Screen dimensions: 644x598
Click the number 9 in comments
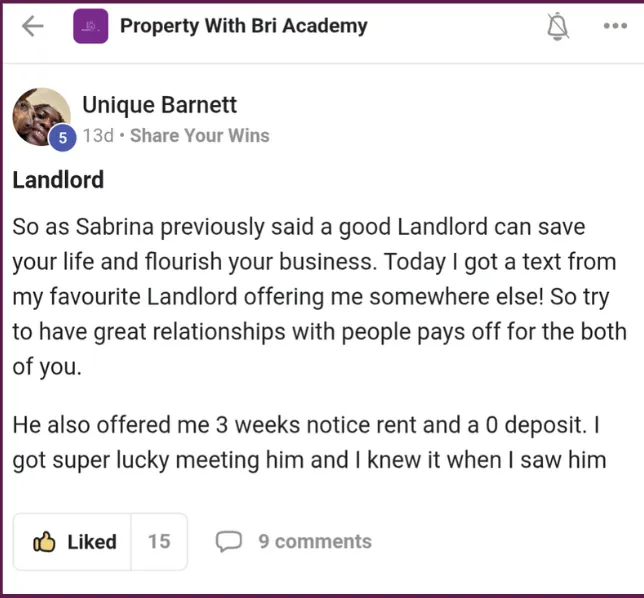click(264, 541)
